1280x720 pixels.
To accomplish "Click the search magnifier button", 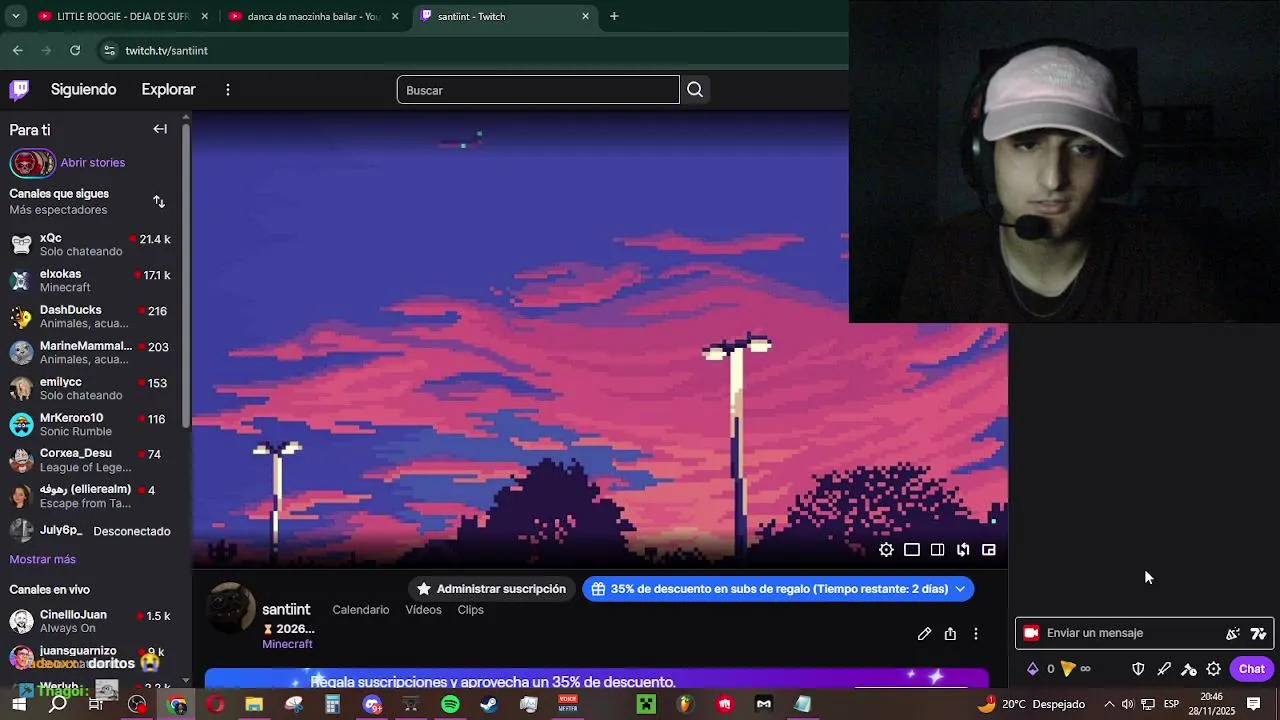I will 695,90.
